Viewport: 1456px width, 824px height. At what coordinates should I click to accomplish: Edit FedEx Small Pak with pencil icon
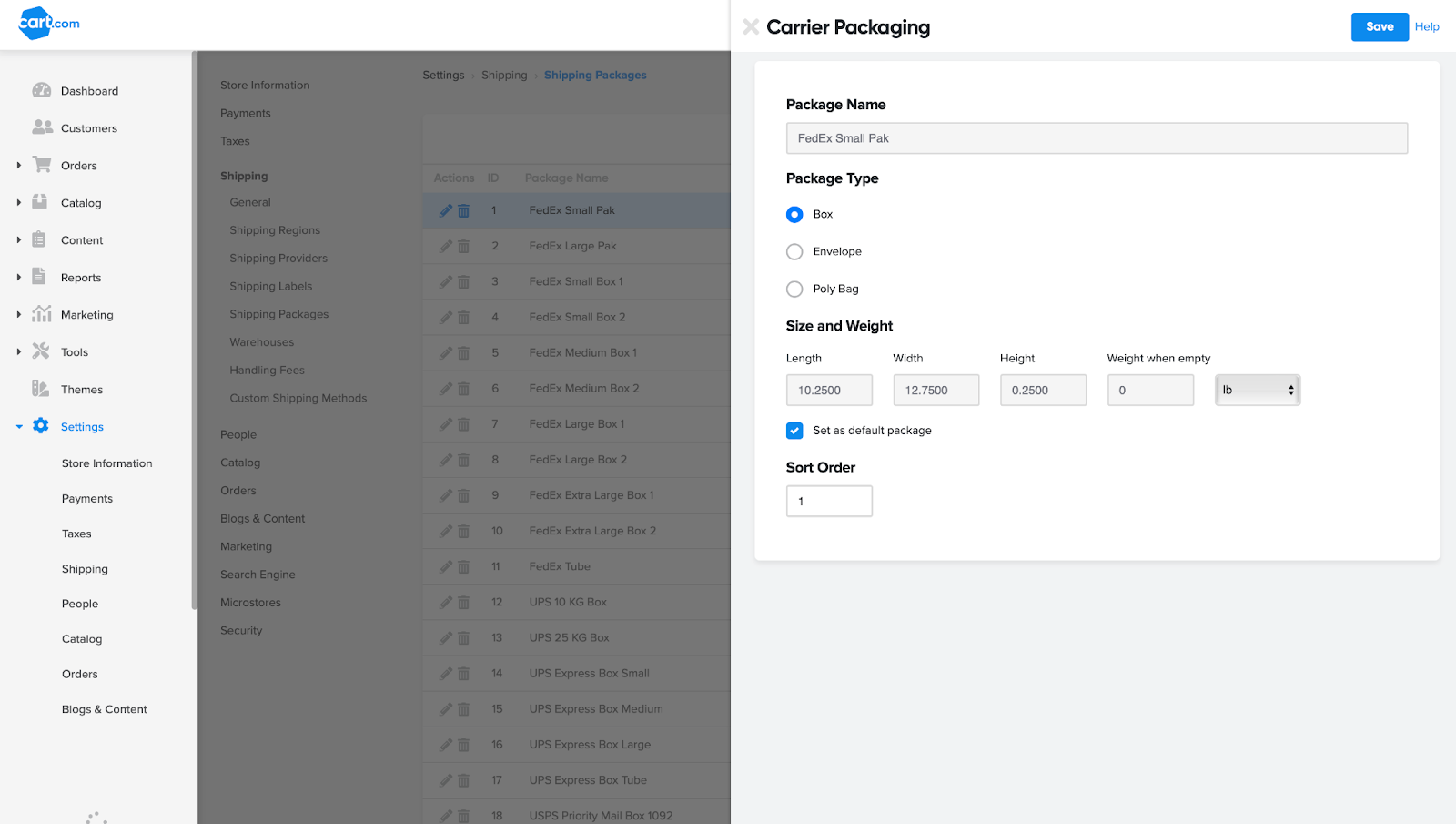pos(446,210)
